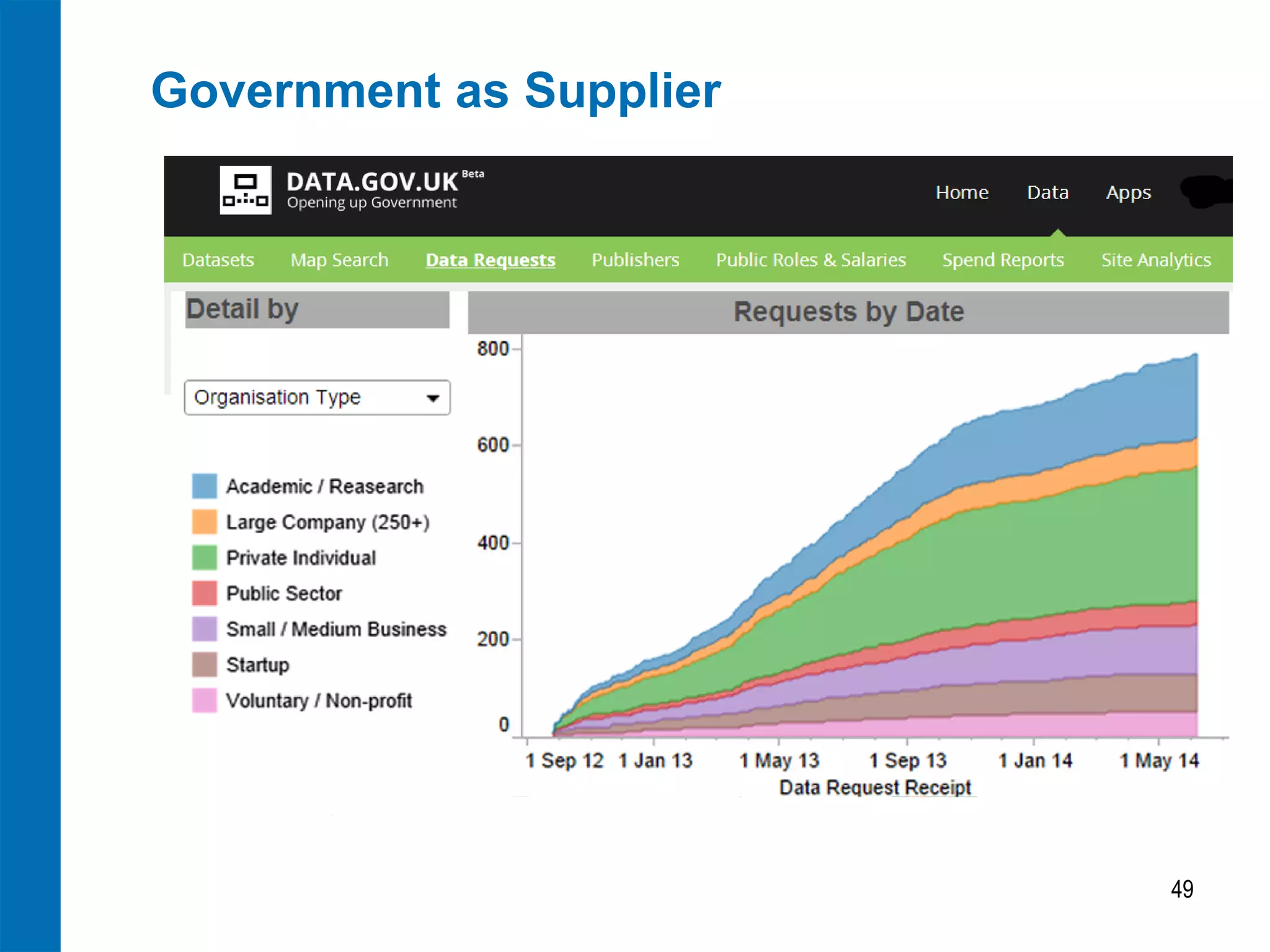The width and height of the screenshot is (1270, 952).
Task: Click the '1 May 13' axis label
Action: (x=779, y=760)
